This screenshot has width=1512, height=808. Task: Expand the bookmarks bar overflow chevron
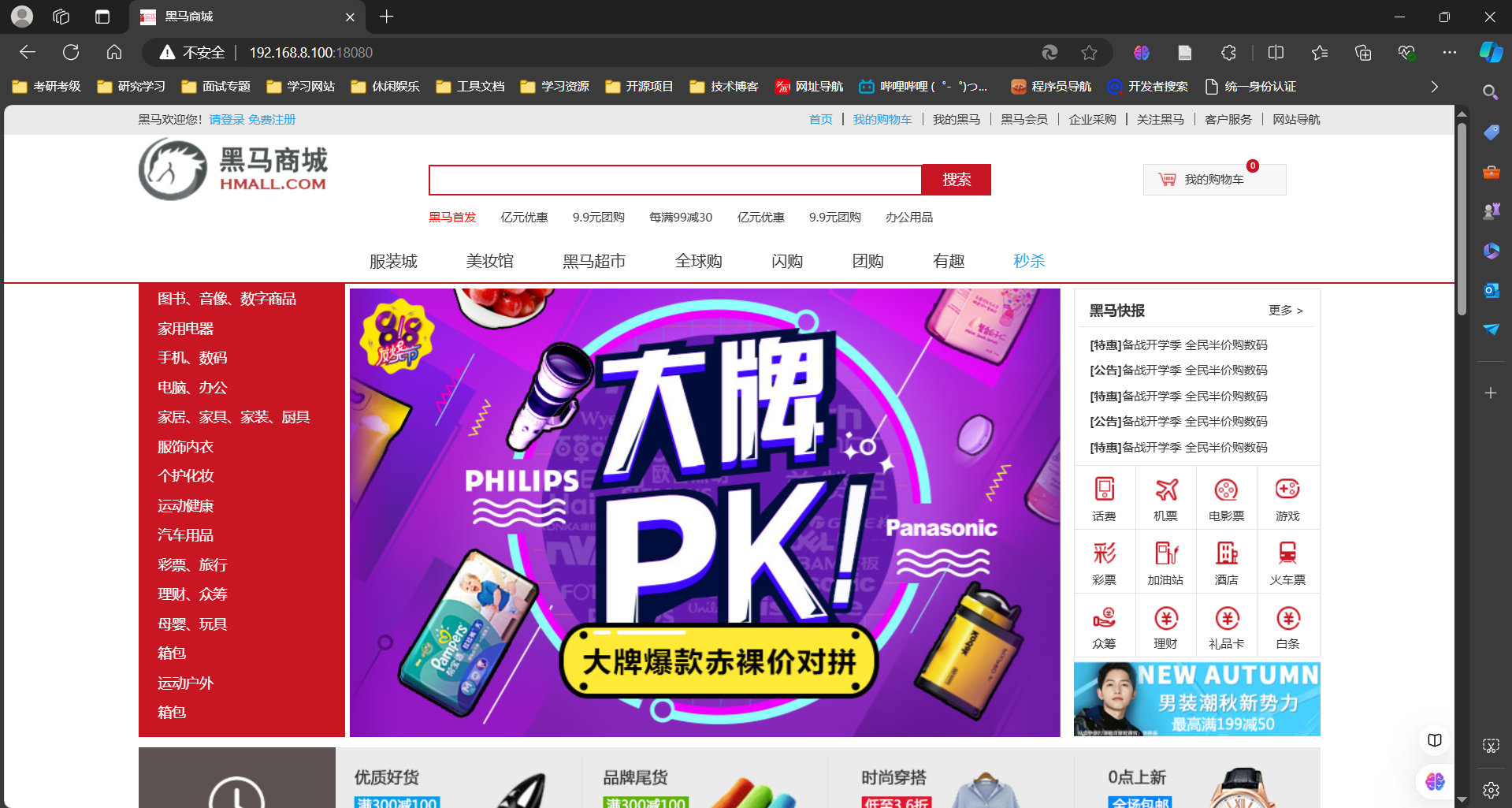(1434, 87)
